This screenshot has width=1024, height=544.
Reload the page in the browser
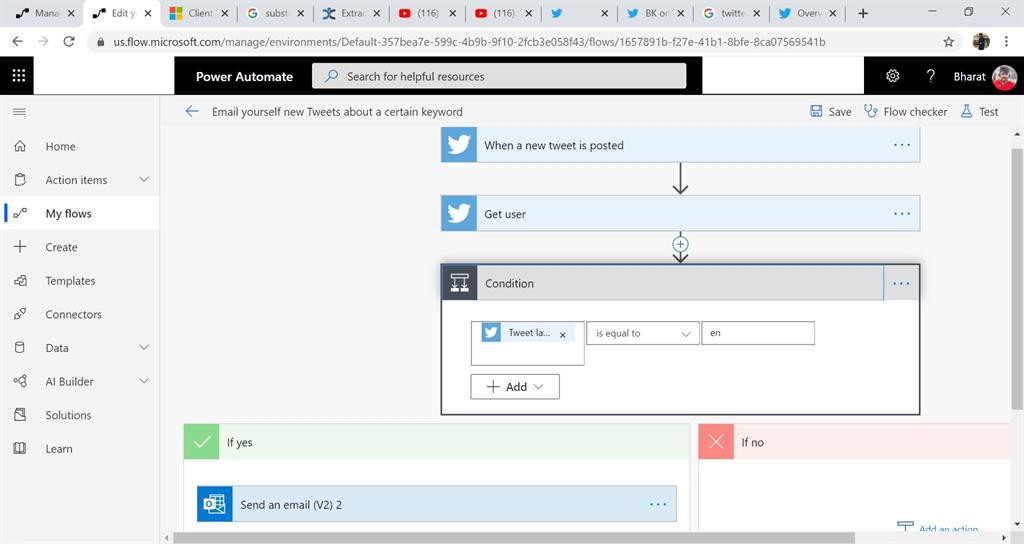click(69, 41)
